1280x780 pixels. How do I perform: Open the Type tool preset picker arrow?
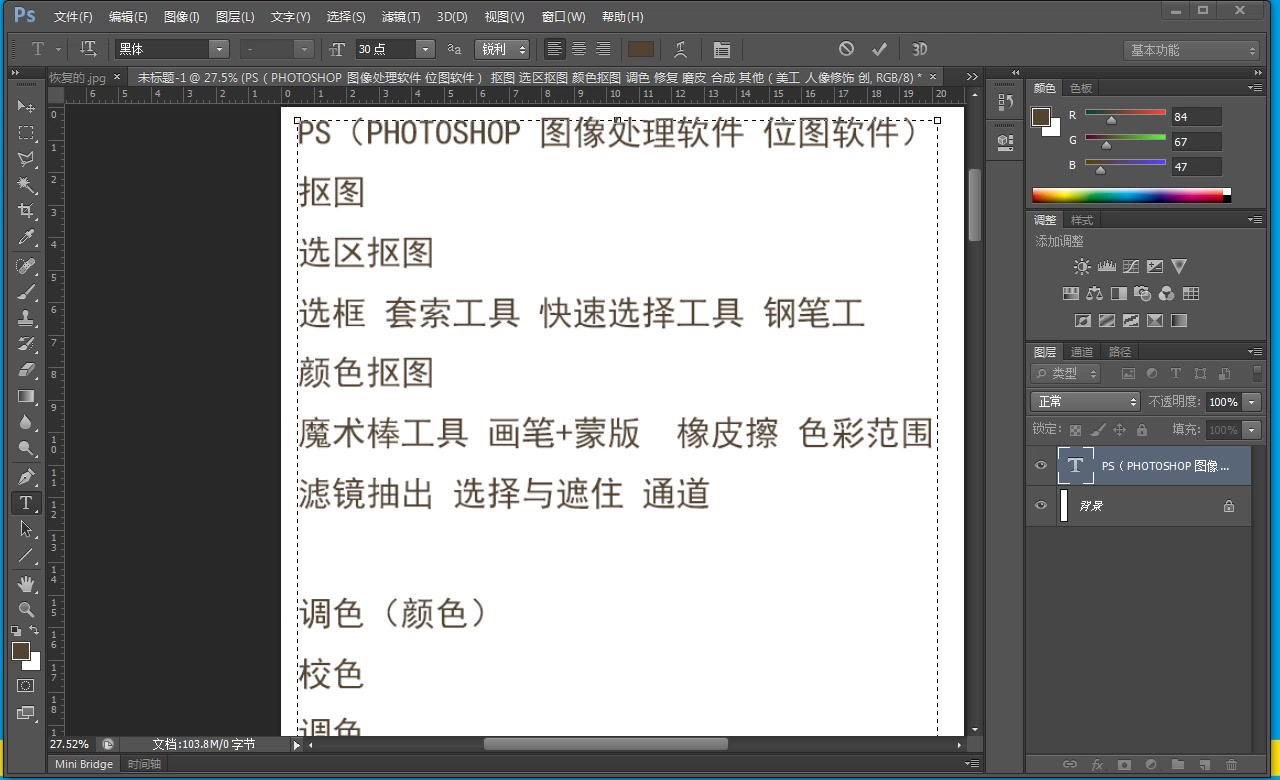pyautogui.click(x=59, y=49)
